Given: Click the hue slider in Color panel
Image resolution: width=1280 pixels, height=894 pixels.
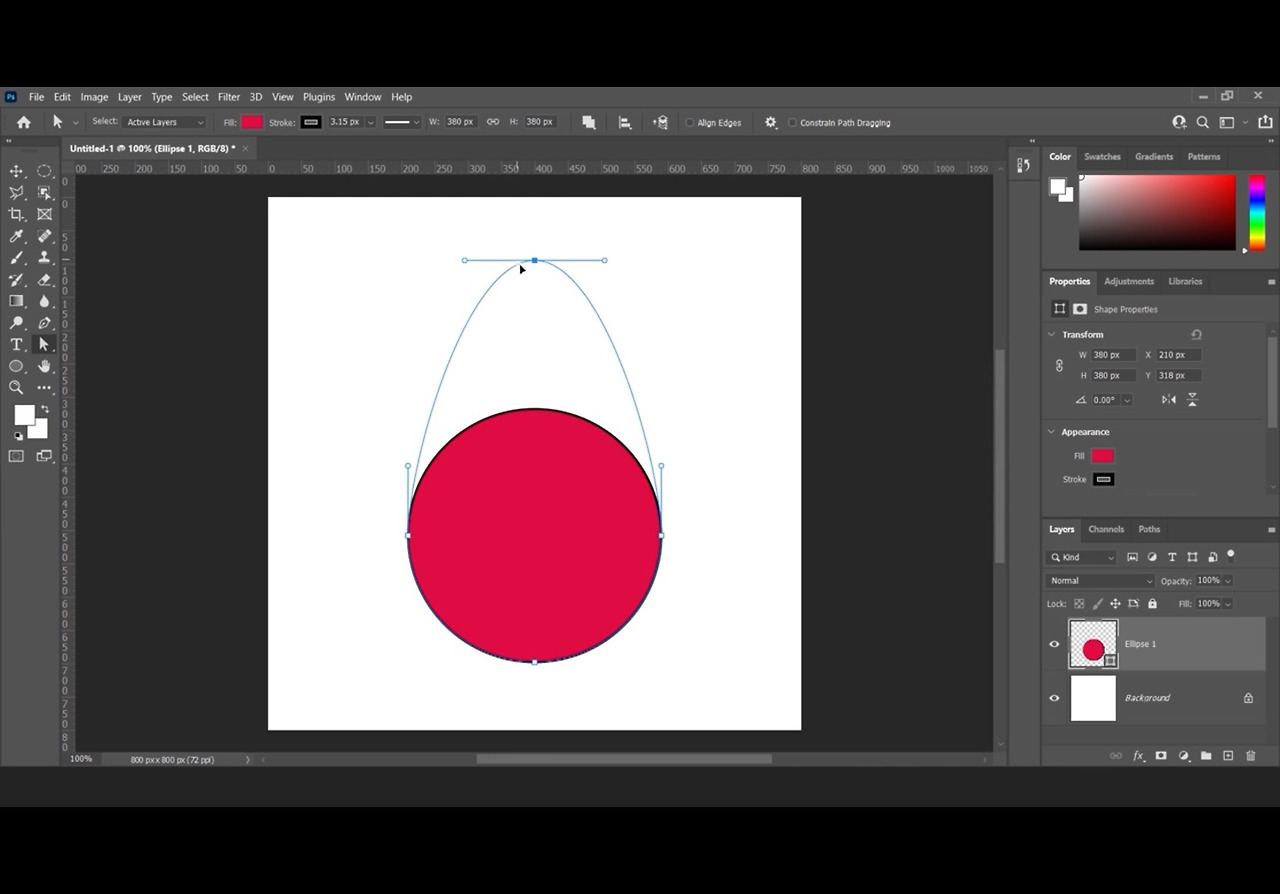Looking at the screenshot, I should (x=1257, y=212).
